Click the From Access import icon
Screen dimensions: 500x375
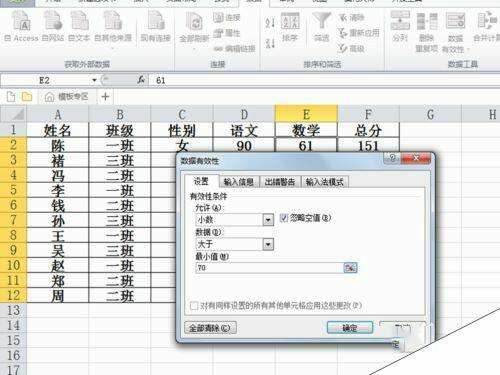(22, 21)
